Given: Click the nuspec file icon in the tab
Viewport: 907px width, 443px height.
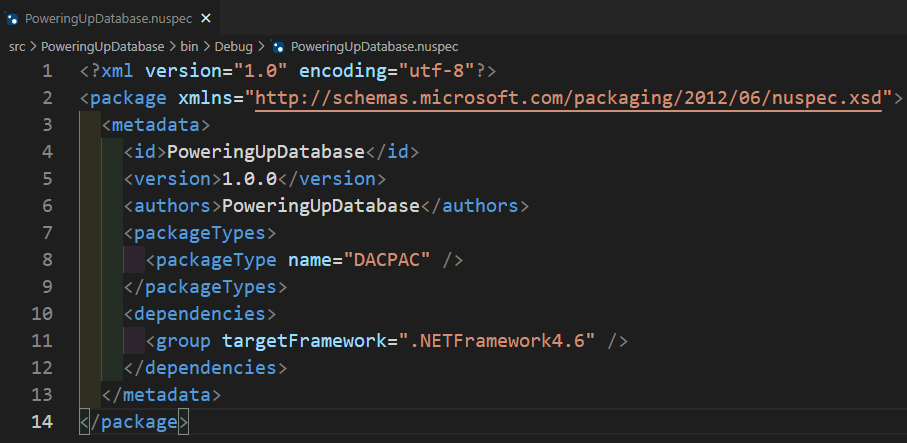Looking at the screenshot, I should (12, 19).
